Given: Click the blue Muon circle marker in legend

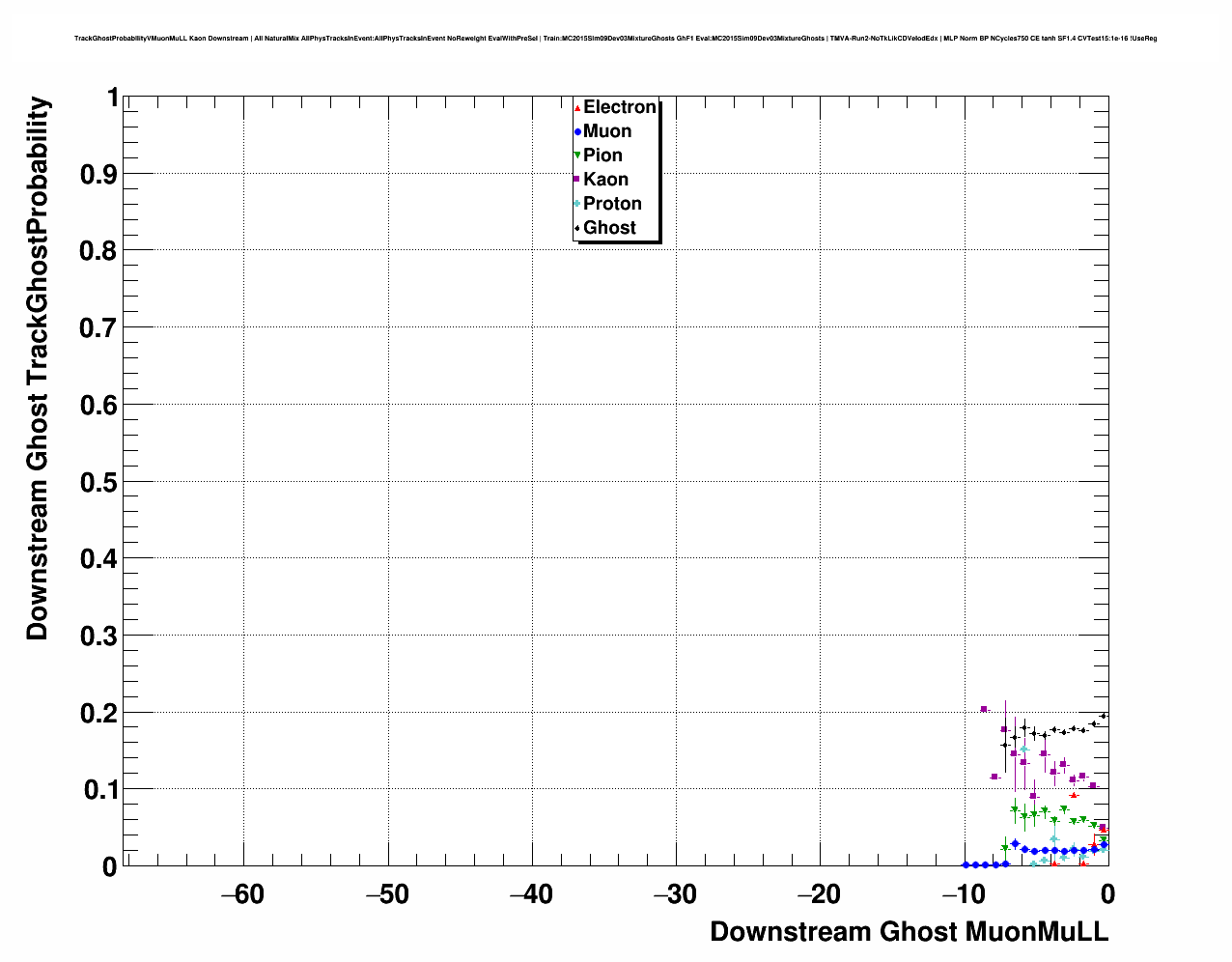Looking at the screenshot, I should (x=577, y=131).
